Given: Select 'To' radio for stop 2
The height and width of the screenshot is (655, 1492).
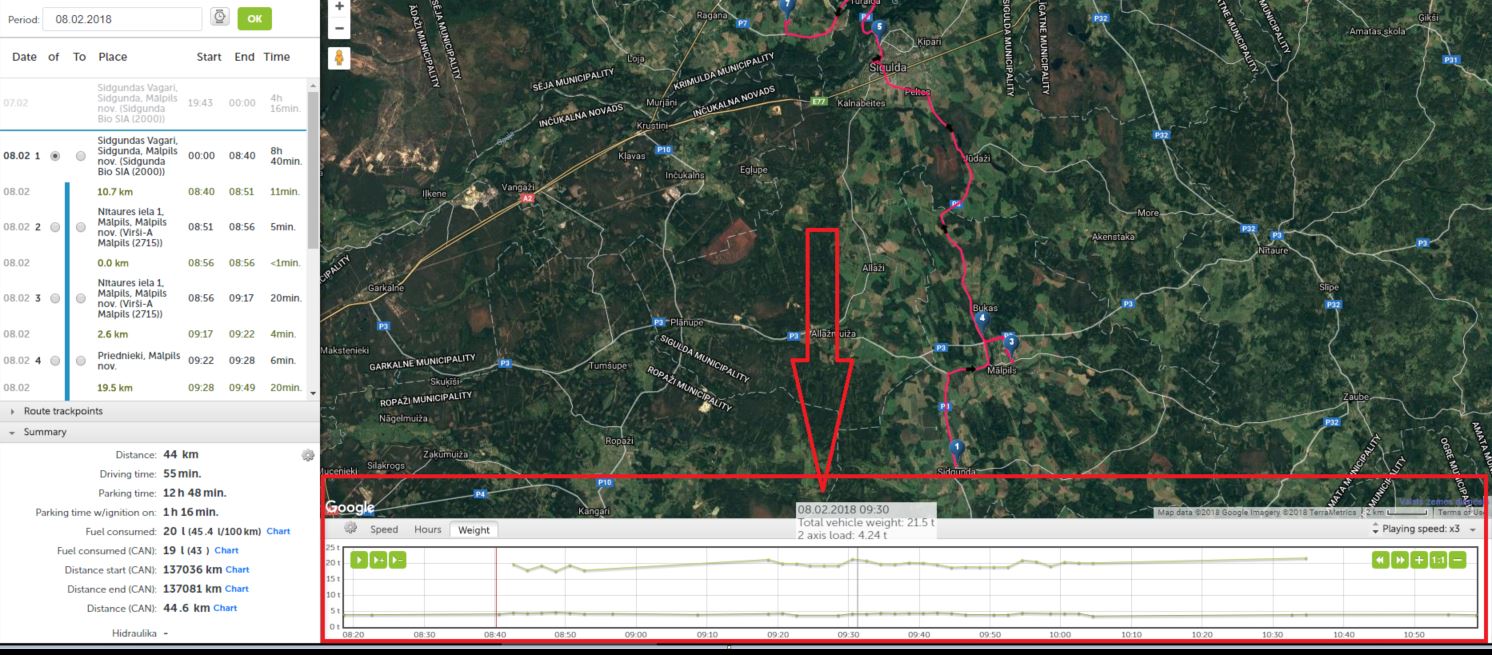Looking at the screenshot, I should (81, 227).
